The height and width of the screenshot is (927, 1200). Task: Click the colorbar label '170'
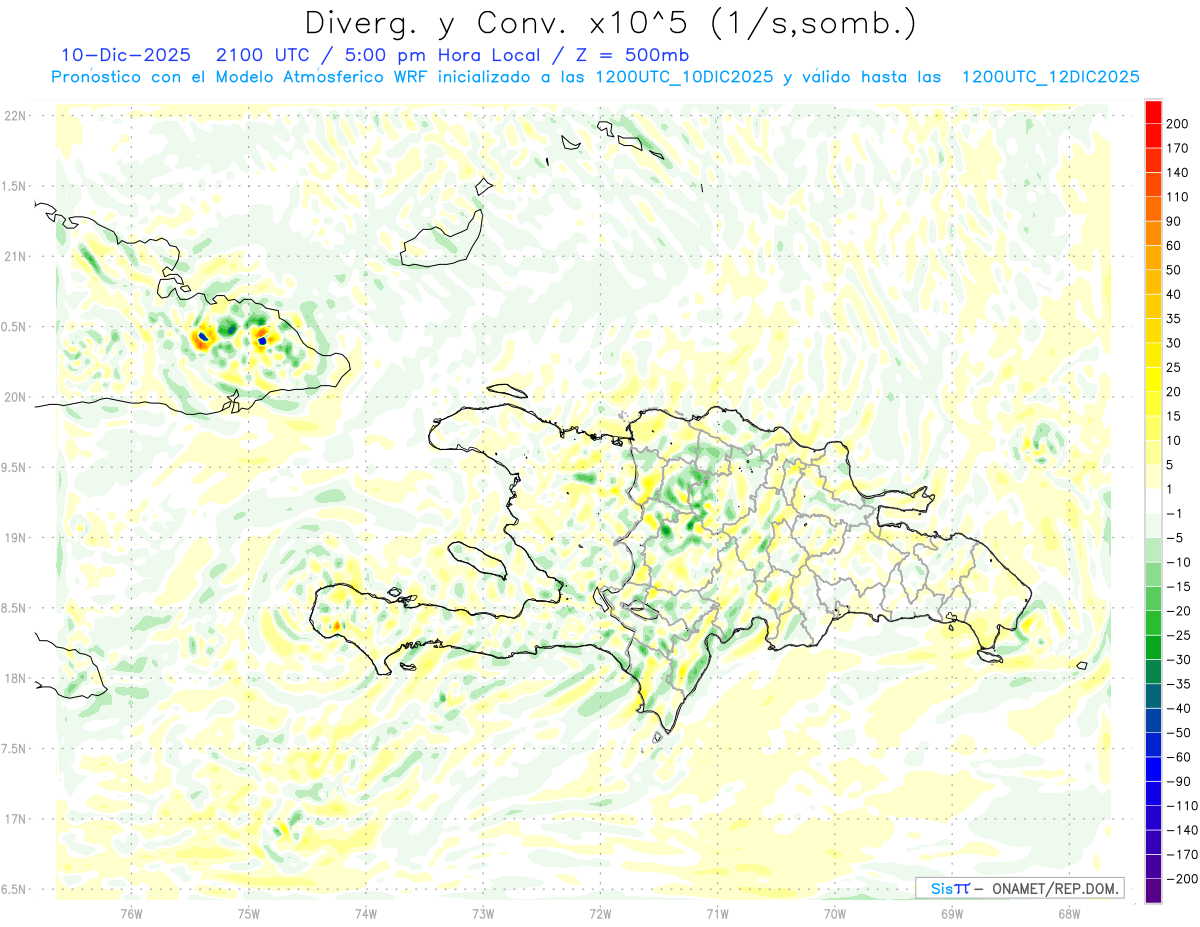[1177, 148]
